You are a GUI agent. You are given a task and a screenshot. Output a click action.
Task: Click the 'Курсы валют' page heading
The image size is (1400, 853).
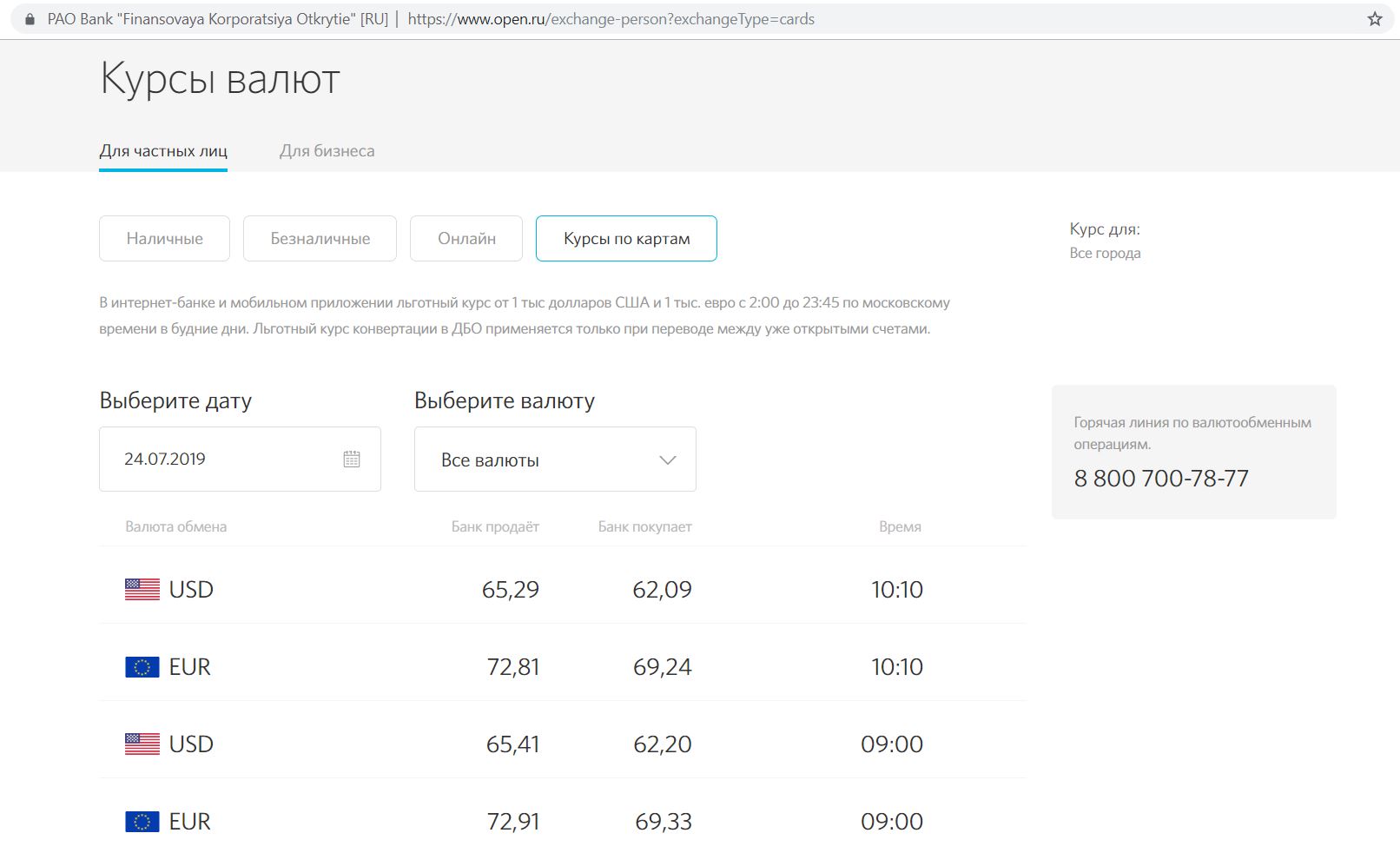(220, 79)
